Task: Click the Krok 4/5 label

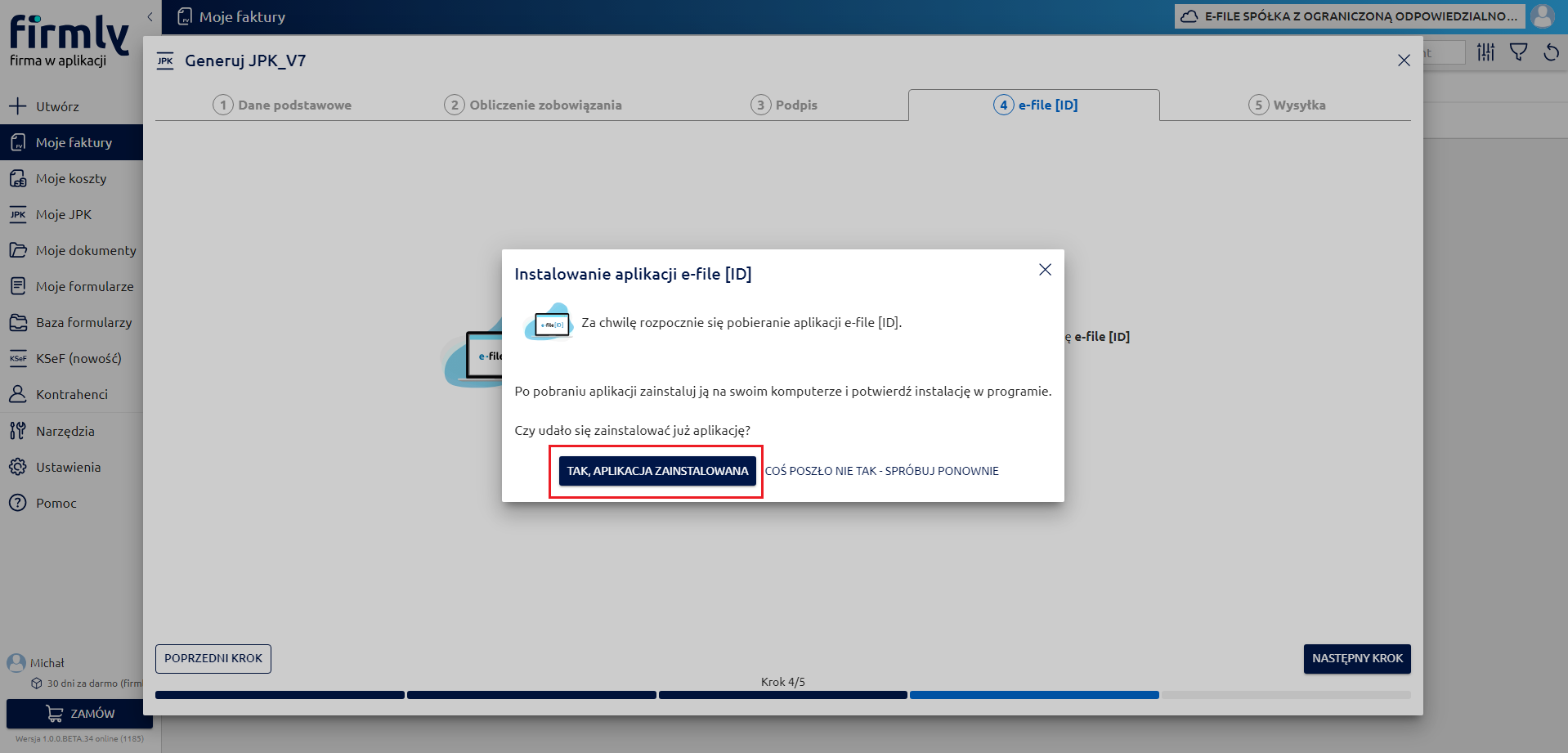Action: tap(783, 682)
